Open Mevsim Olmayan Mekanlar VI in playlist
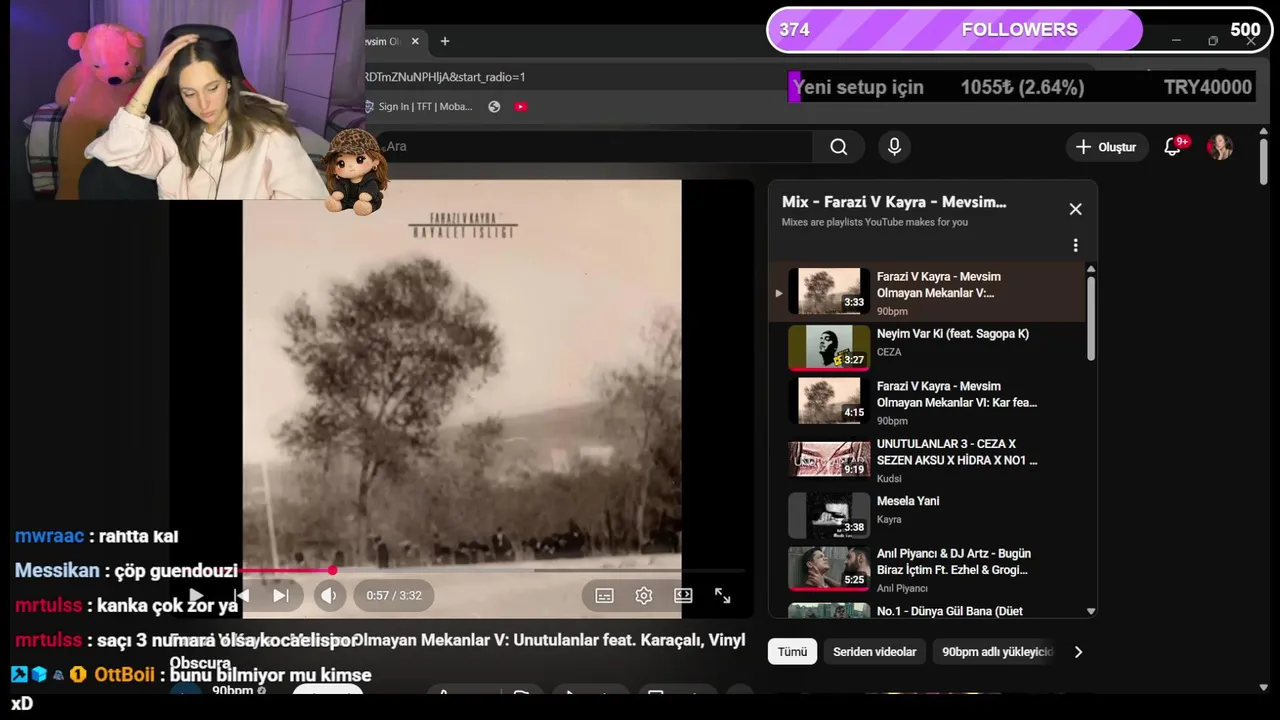 [x=927, y=401]
